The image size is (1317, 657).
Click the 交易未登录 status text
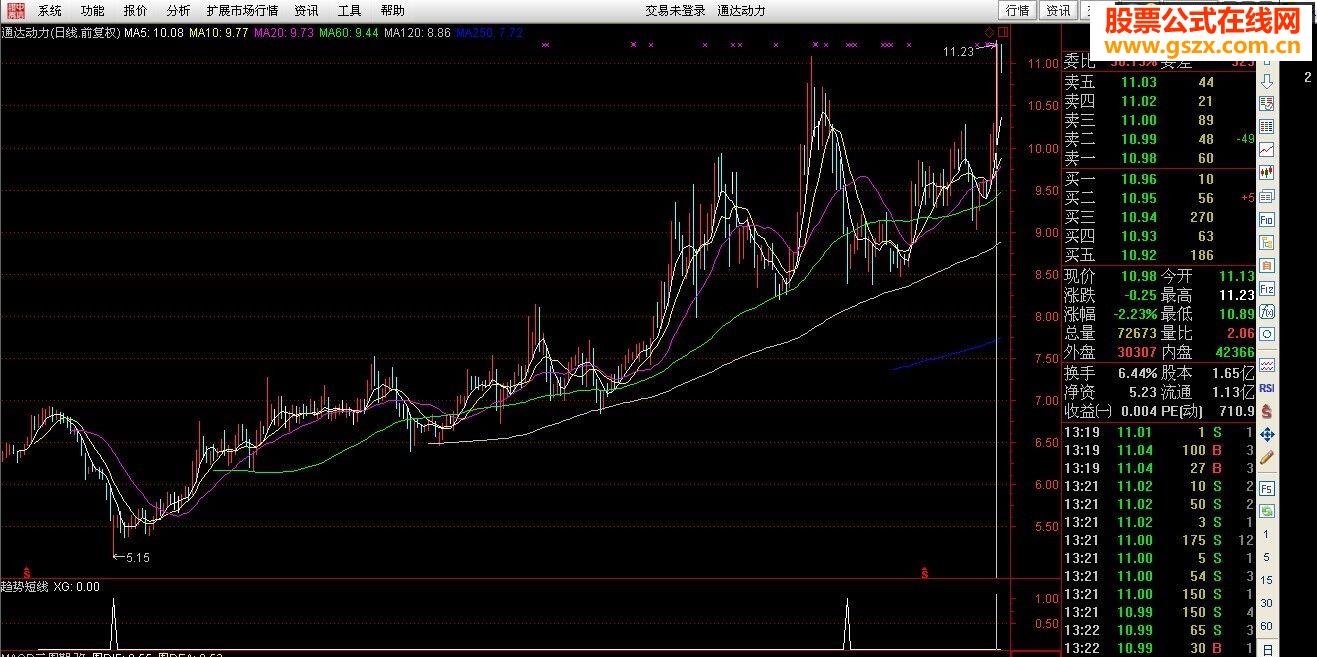(675, 11)
